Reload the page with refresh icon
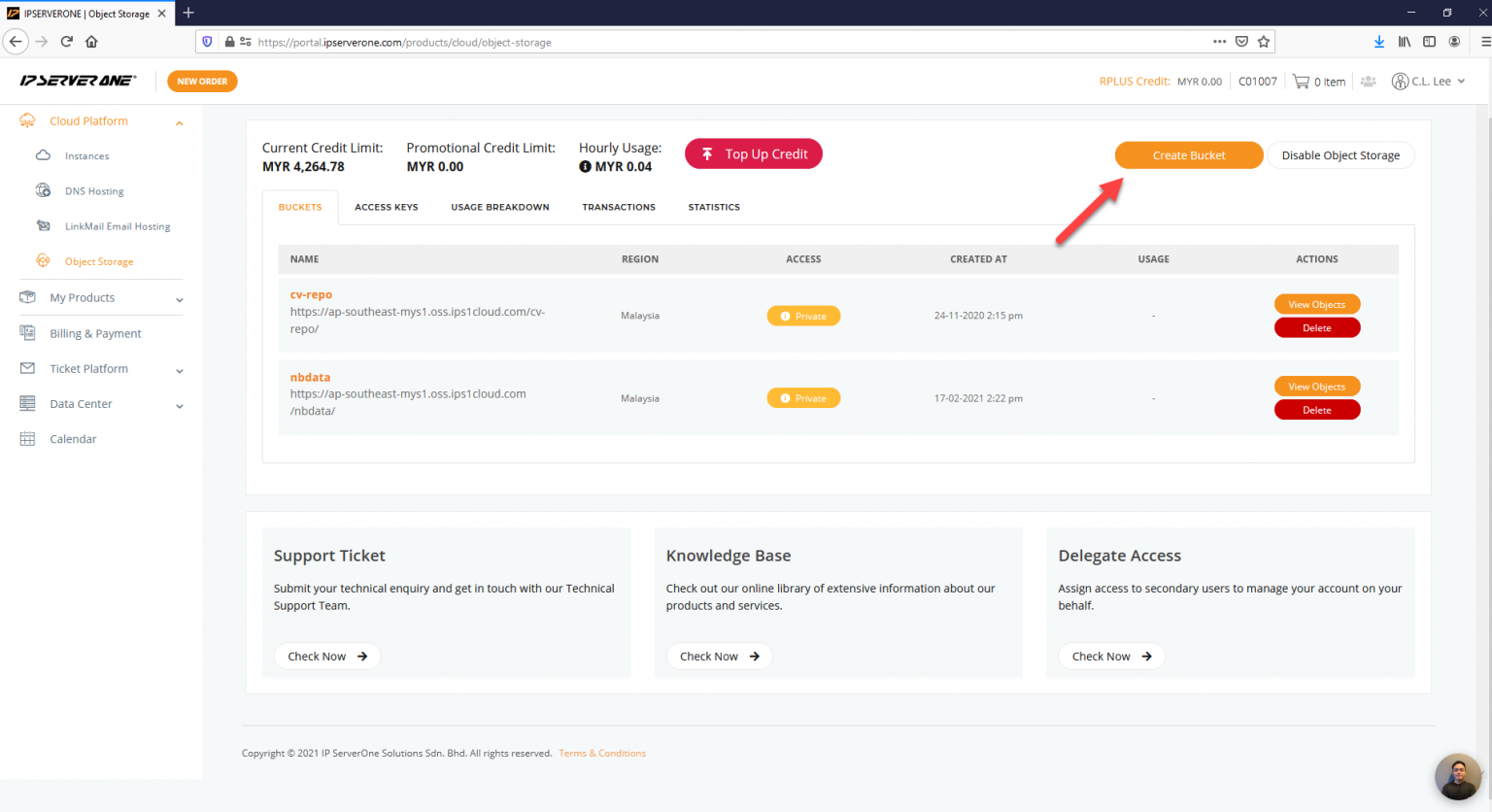This screenshot has height=812, width=1492. click(66, 42)
